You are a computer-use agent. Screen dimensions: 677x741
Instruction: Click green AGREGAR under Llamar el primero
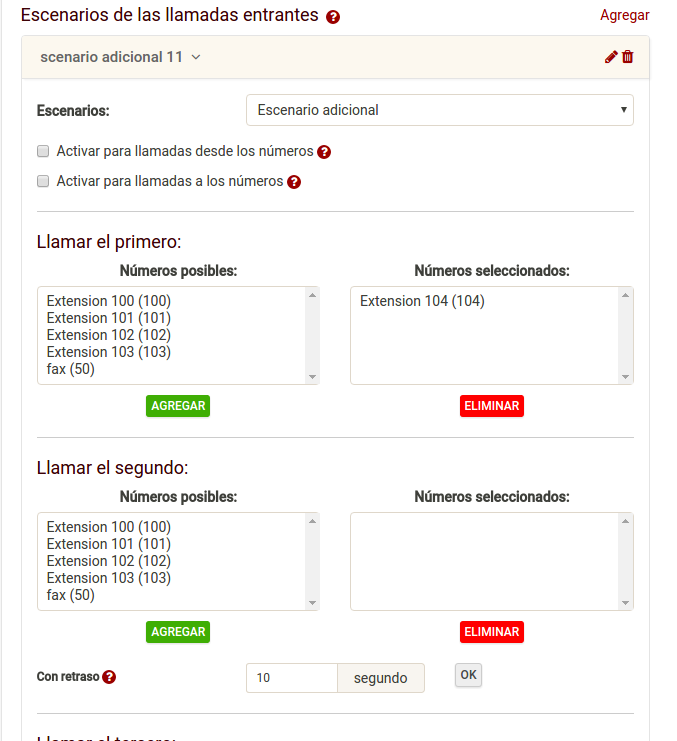[178, 406]
